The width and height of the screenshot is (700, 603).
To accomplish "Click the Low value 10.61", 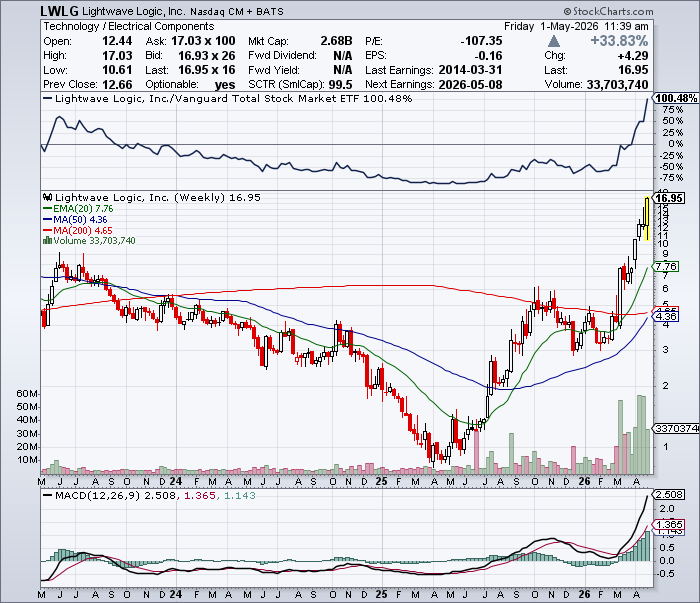I will pyautogui.click(x=117, y=70).
